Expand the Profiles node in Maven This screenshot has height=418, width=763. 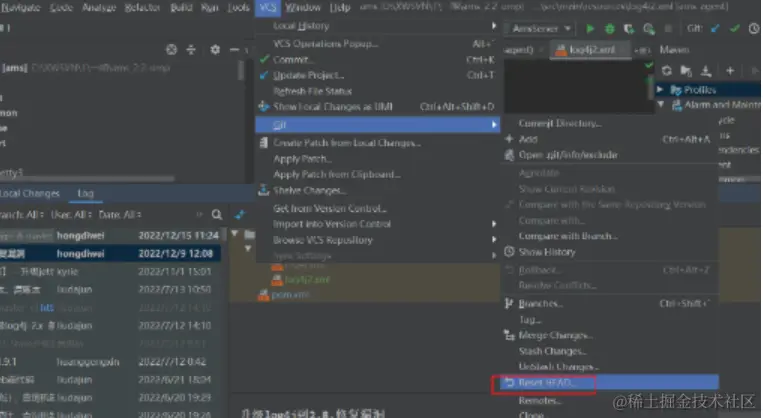660,90
